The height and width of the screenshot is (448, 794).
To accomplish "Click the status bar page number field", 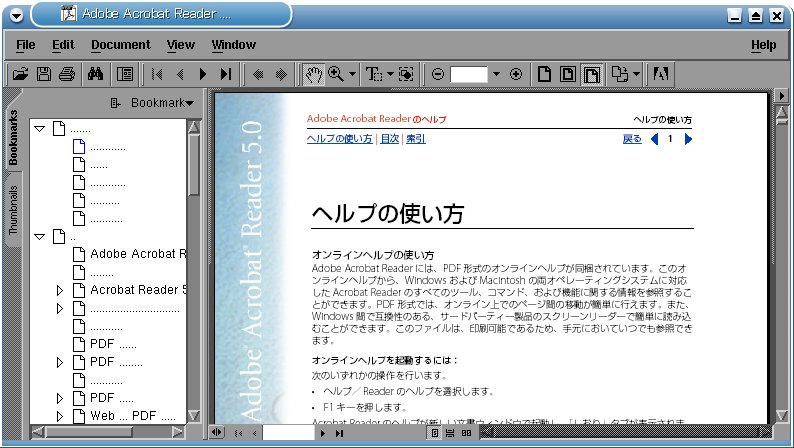I will point(288,433).
